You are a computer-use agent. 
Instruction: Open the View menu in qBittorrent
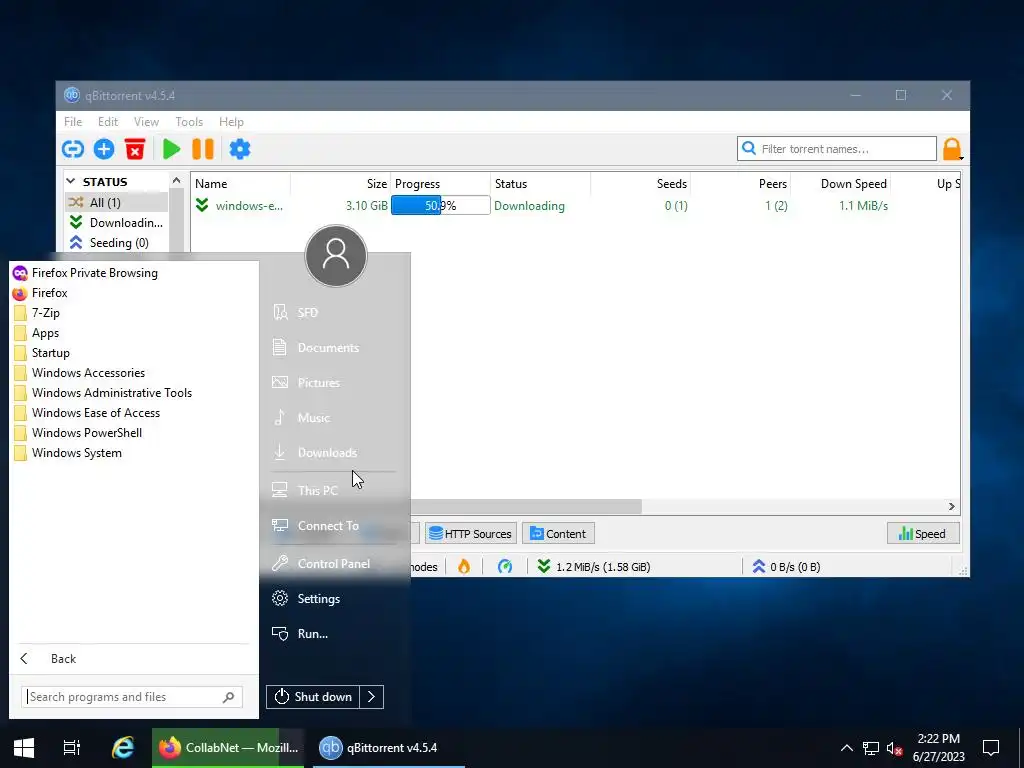[146, 121]
